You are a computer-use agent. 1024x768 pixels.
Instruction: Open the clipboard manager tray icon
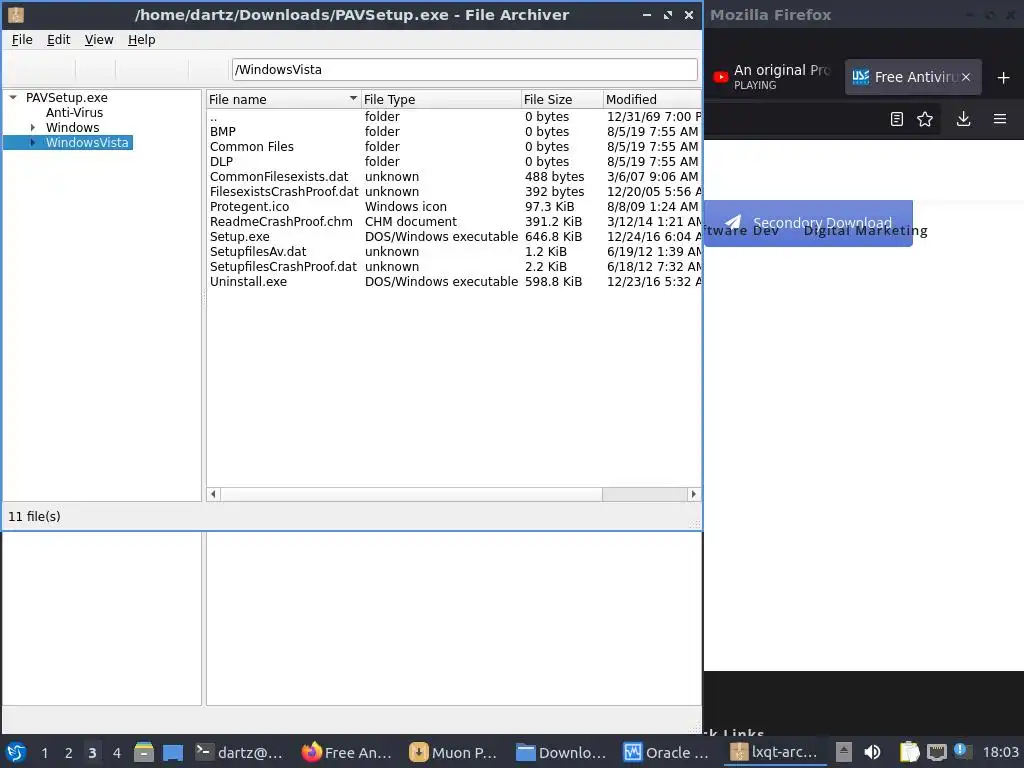tap(909, 752)
